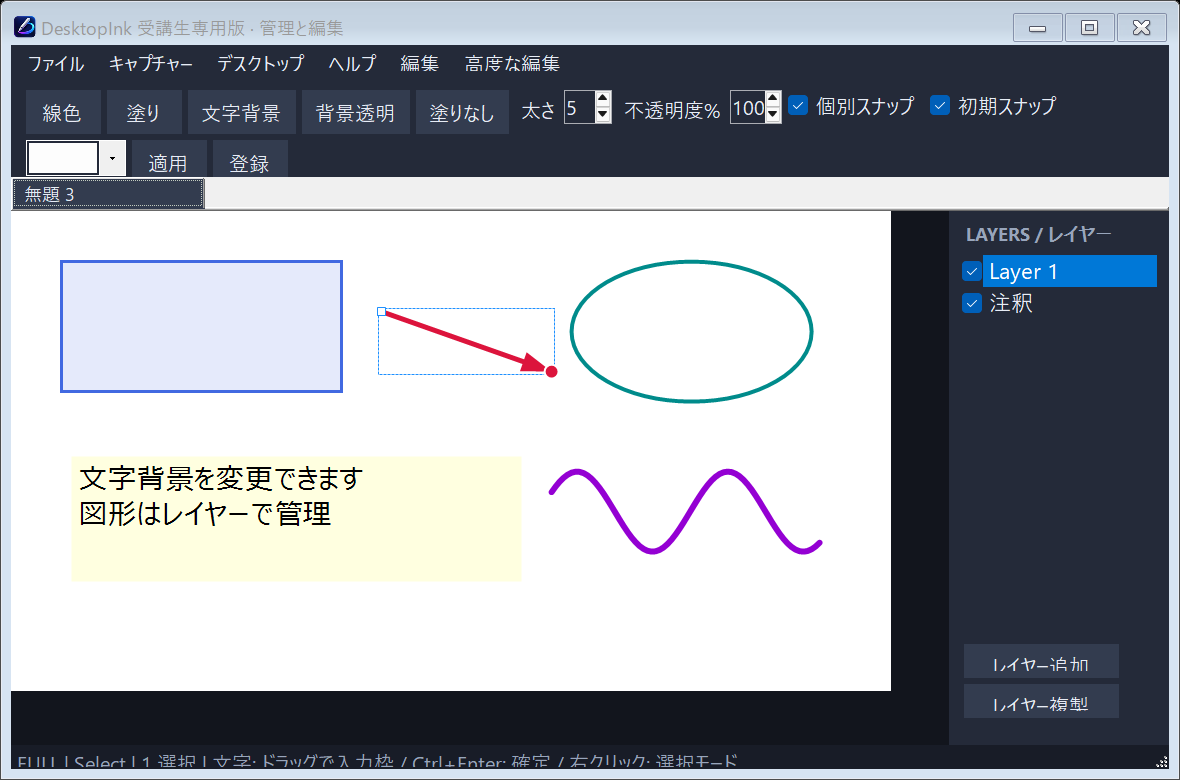
Task: Click the red arrow's start handle
Action: tap(382, 311)
